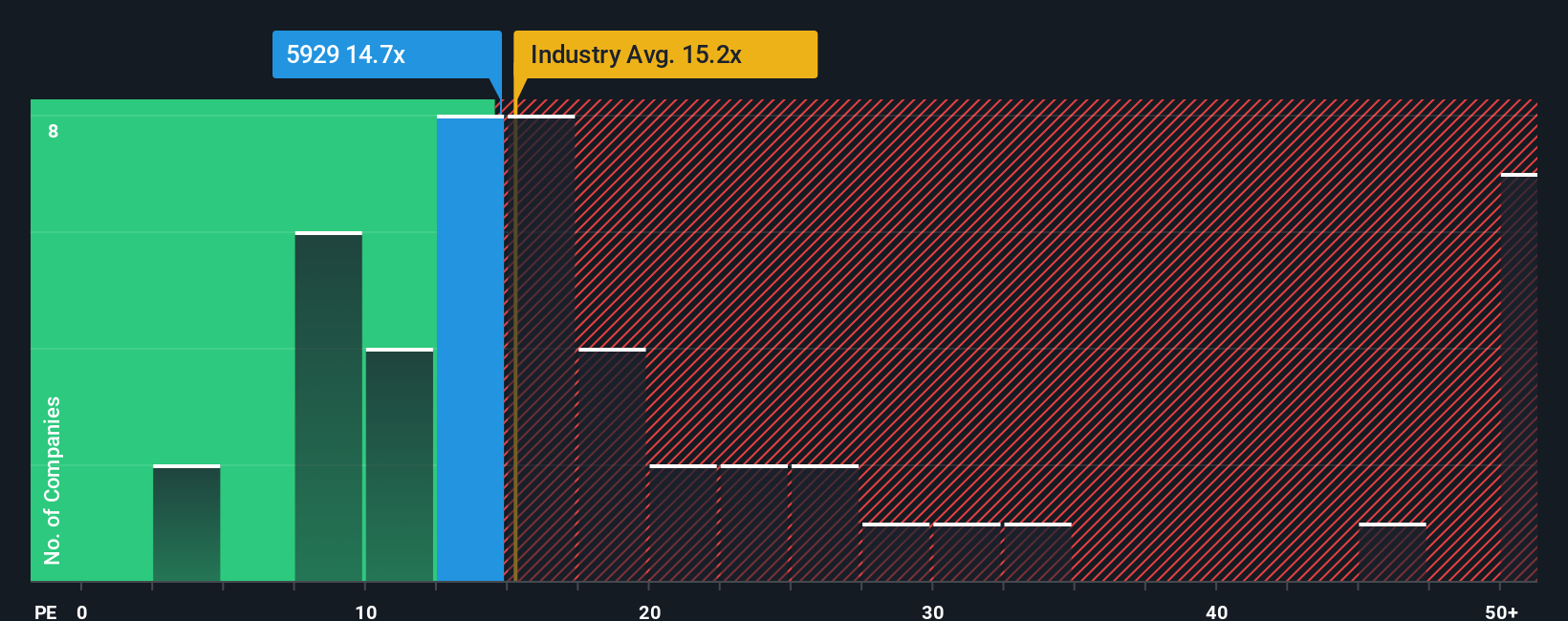Click the hatched bar just right of industry average line
Image resolution: width=1568 pixels, height=621 pixels.
[x=541, y=348]
